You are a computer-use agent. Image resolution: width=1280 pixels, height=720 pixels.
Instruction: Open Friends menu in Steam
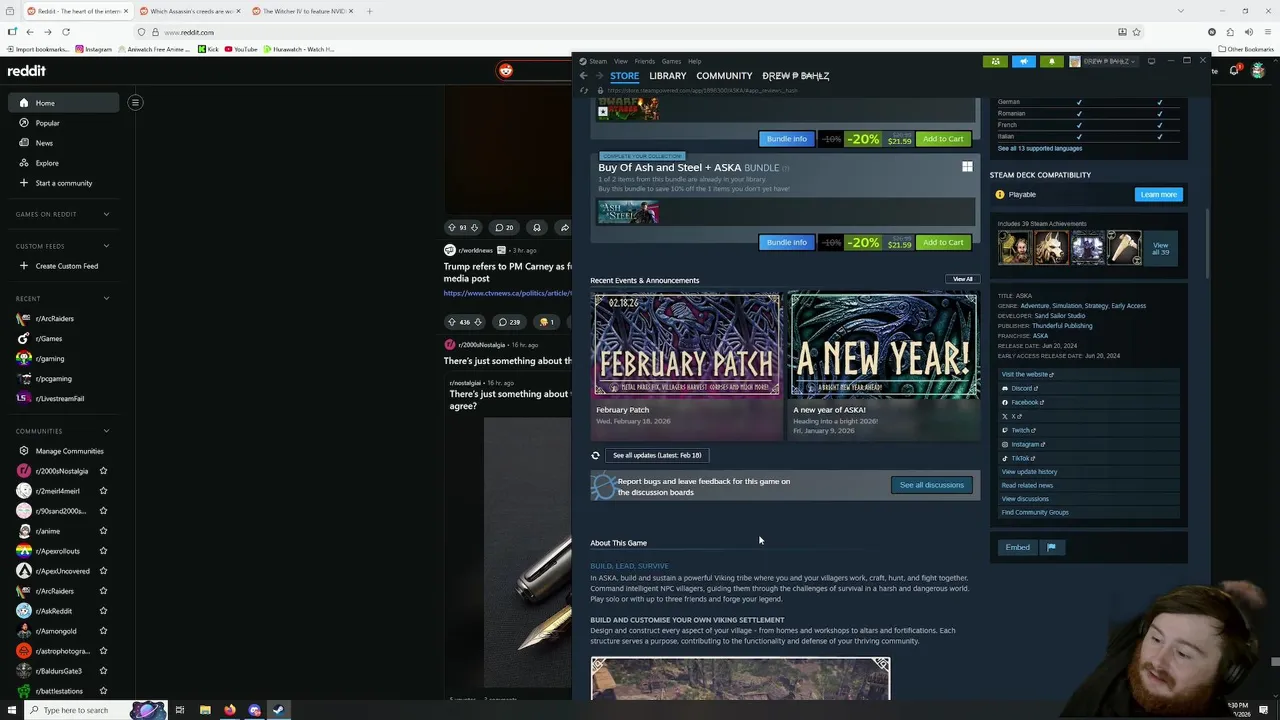(x=645, y=61)
